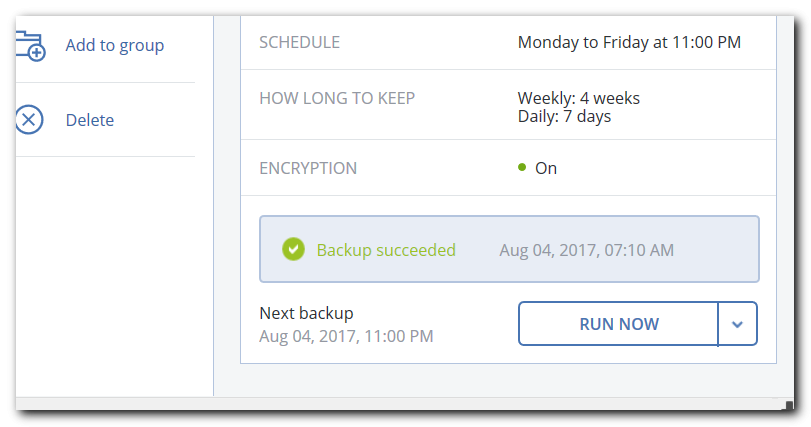Open the Monday to Friday schedule setting
Image resolution: width=811 pixels, height=427 pixels.
629,42
